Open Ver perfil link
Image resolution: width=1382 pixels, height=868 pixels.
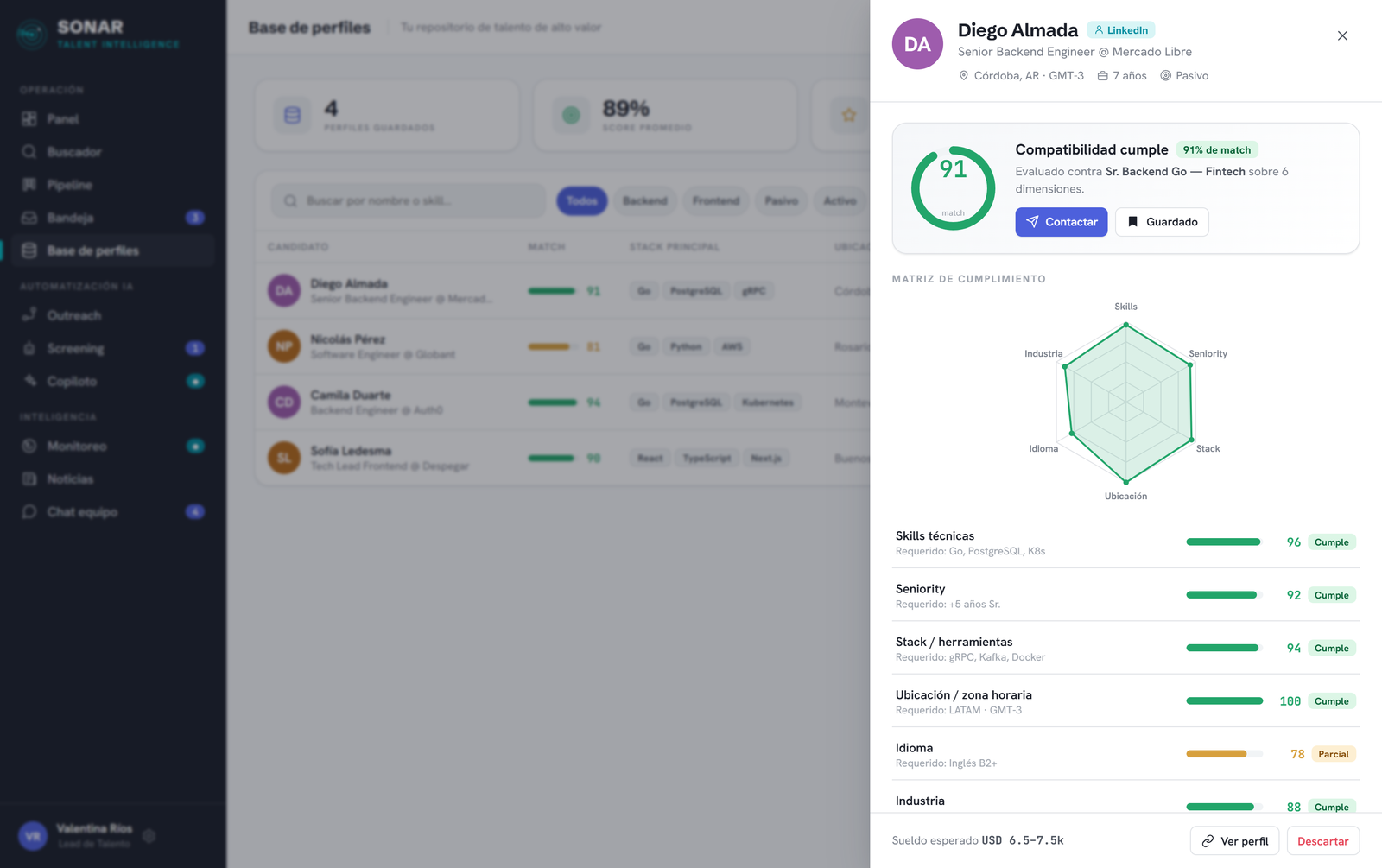[1235, 841]
